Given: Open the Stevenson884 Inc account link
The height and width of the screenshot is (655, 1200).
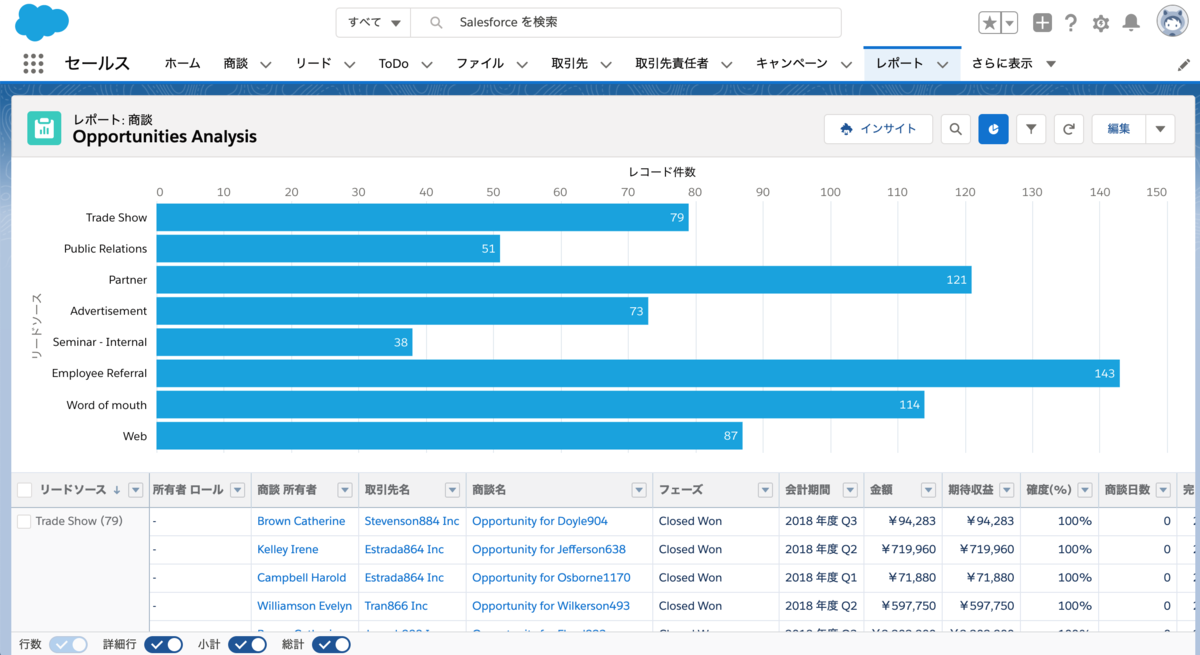Looking at the screenshot, I should (x=412, y=521).
